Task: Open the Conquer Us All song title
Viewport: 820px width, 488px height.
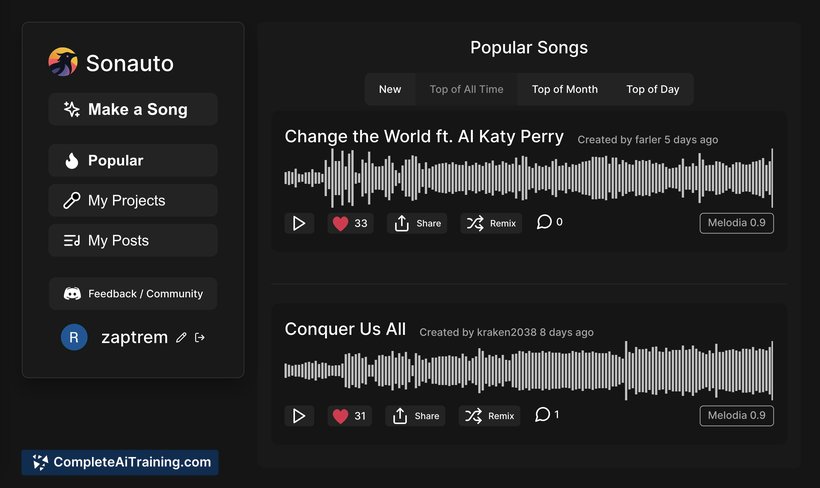Action: click(345, 329)
